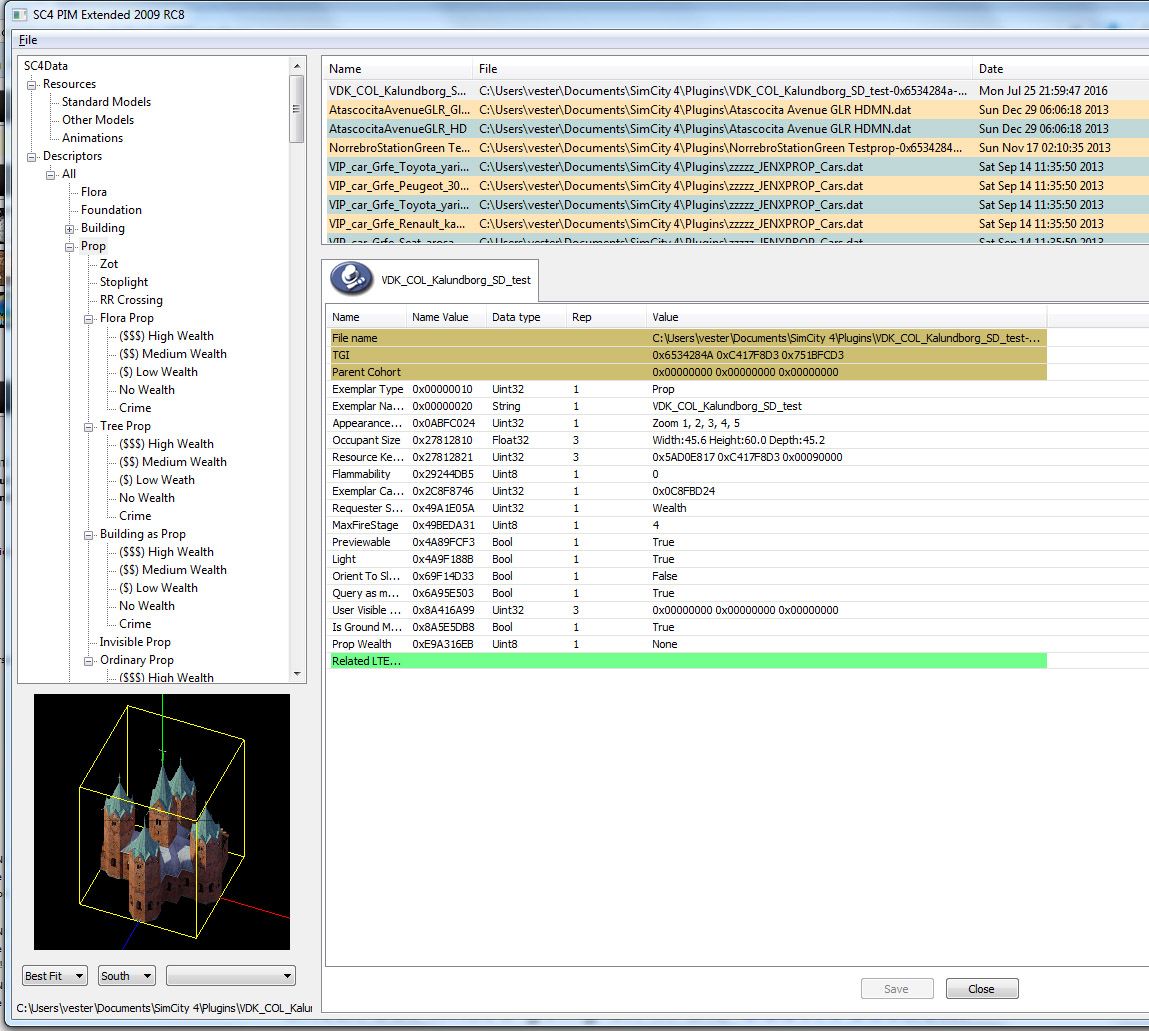Select ($$) Medium Wealth under Tree Prop
1149x1031 pixels.
pos(173,462)
